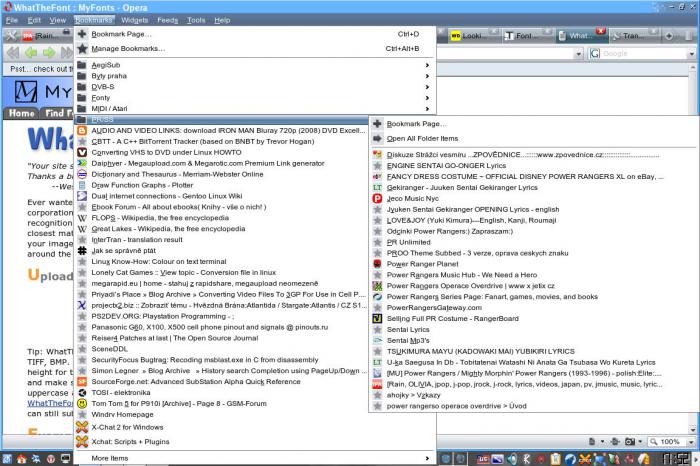Switch to the Looki... browser tab
Screen dimensions: 700x466
point(473,36)
